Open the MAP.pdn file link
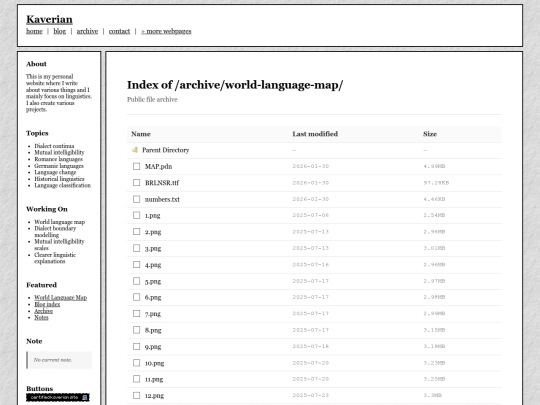This screenshot has width=540, height=405. click(158, 166)
